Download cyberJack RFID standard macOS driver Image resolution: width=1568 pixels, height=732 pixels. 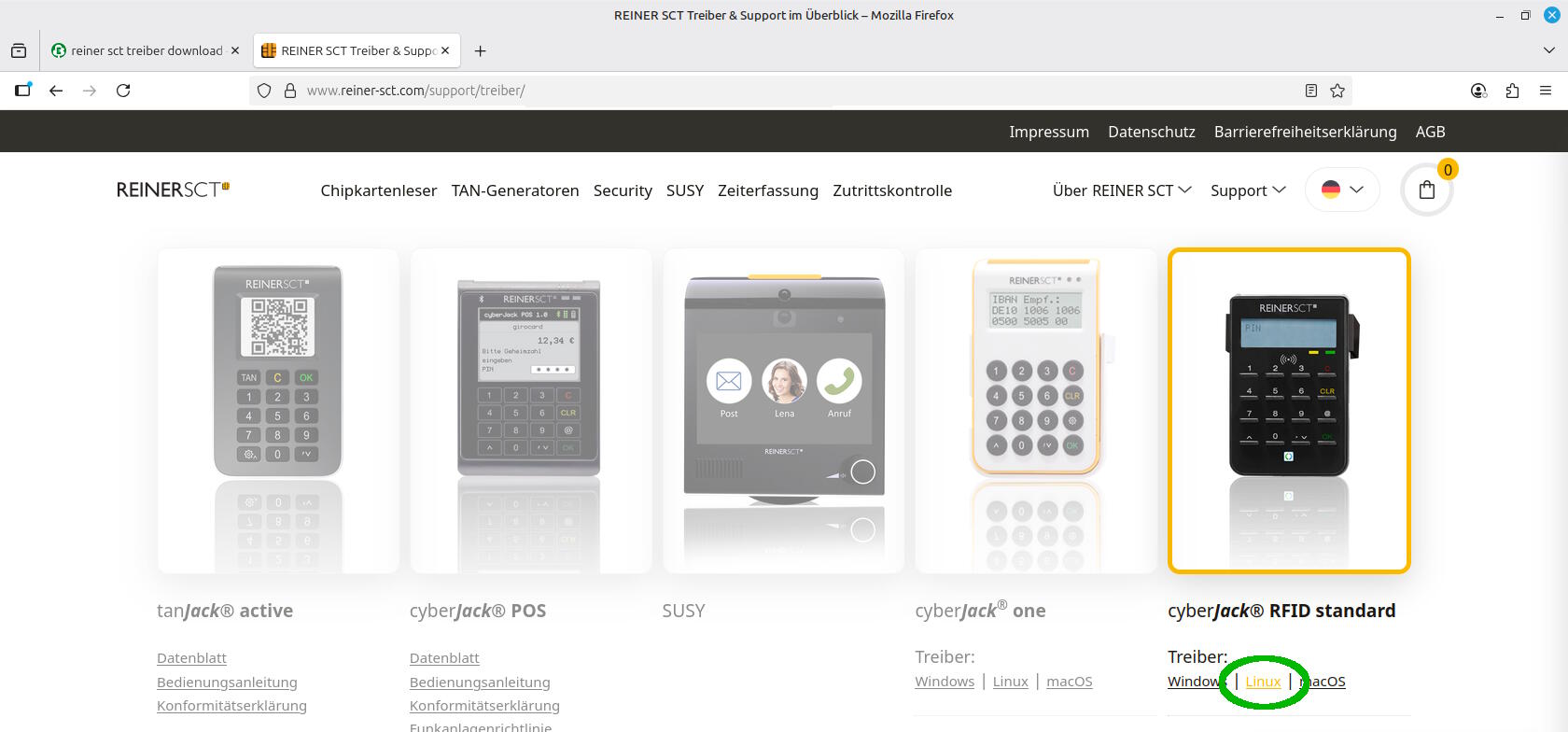click(x=1323, y=682)
